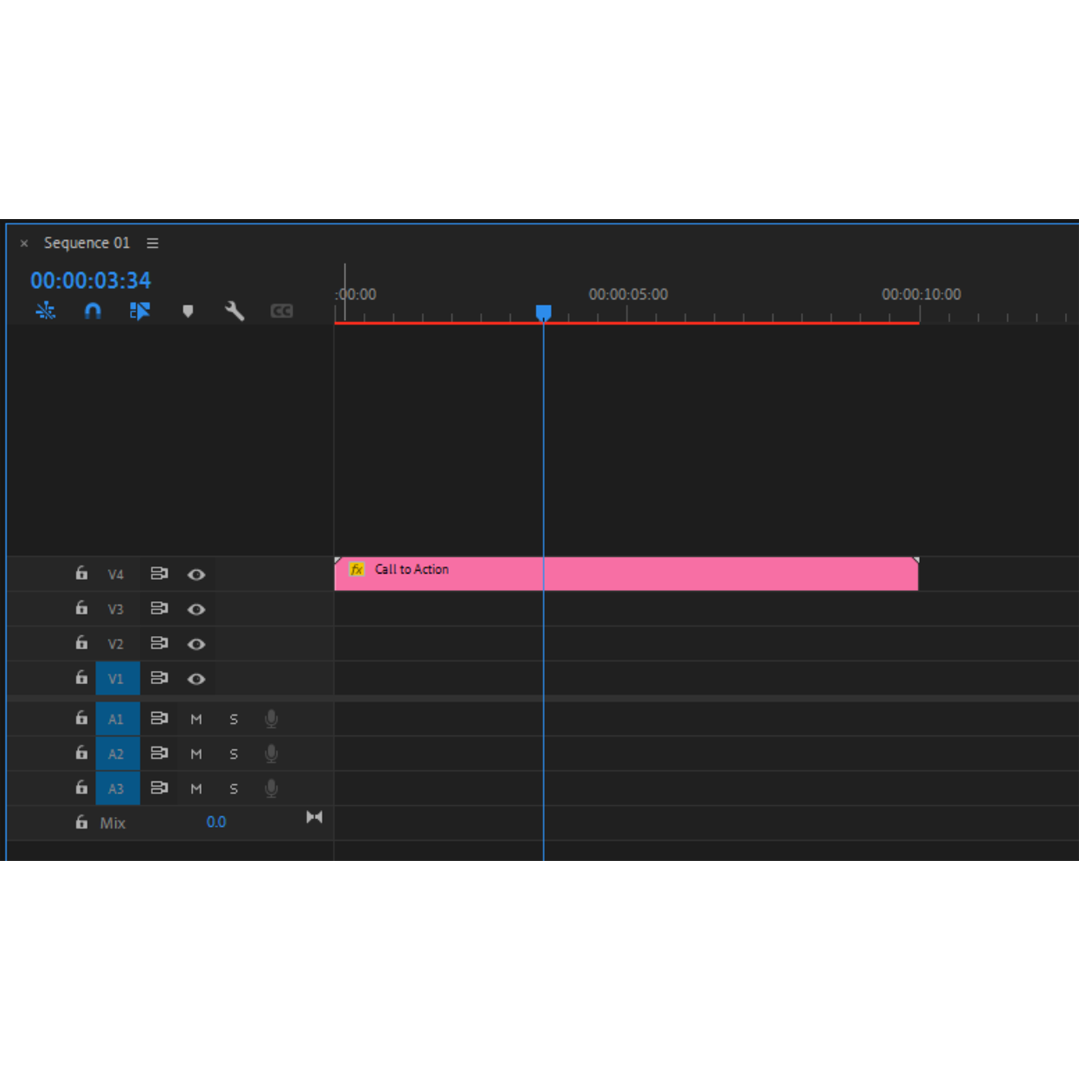Enable Linked Selection icon
This screenshot has height=1080, width=1080.
(x=140, y=311)
